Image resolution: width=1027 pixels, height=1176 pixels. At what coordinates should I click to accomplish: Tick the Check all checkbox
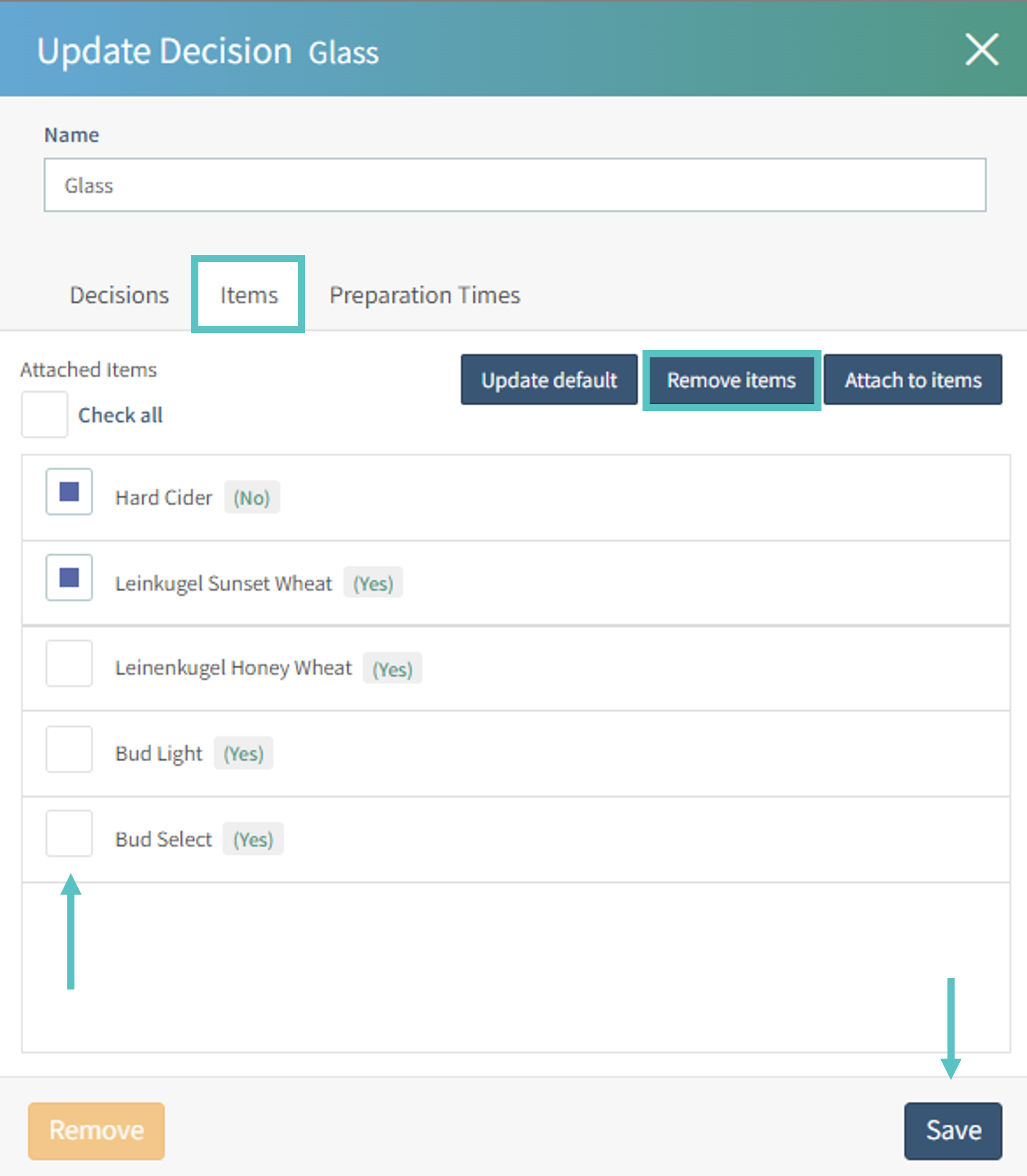45,414
